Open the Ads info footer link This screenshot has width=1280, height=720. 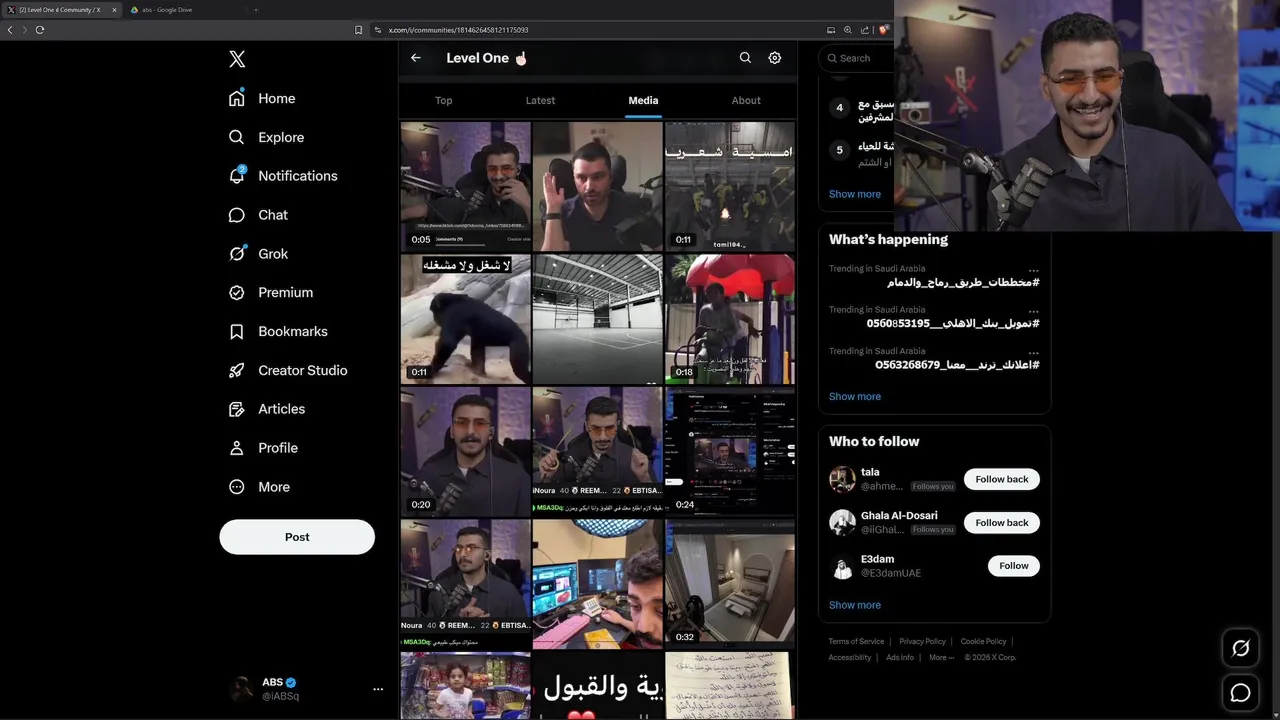(x=900, y=658)
